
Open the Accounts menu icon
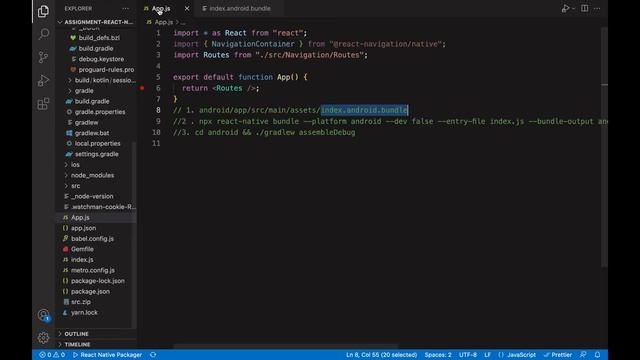pos(44,315)
